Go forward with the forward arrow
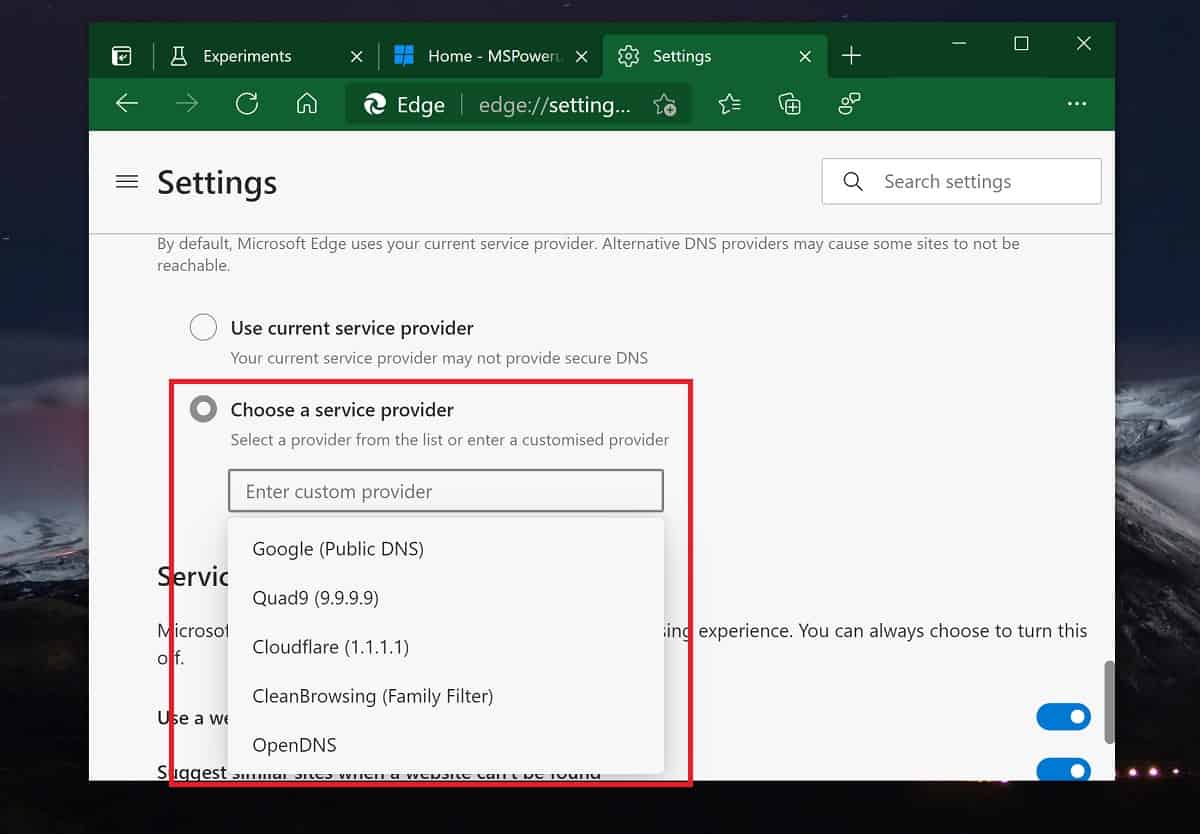The height and width of the screenshot is (834, 1200). 187,104
